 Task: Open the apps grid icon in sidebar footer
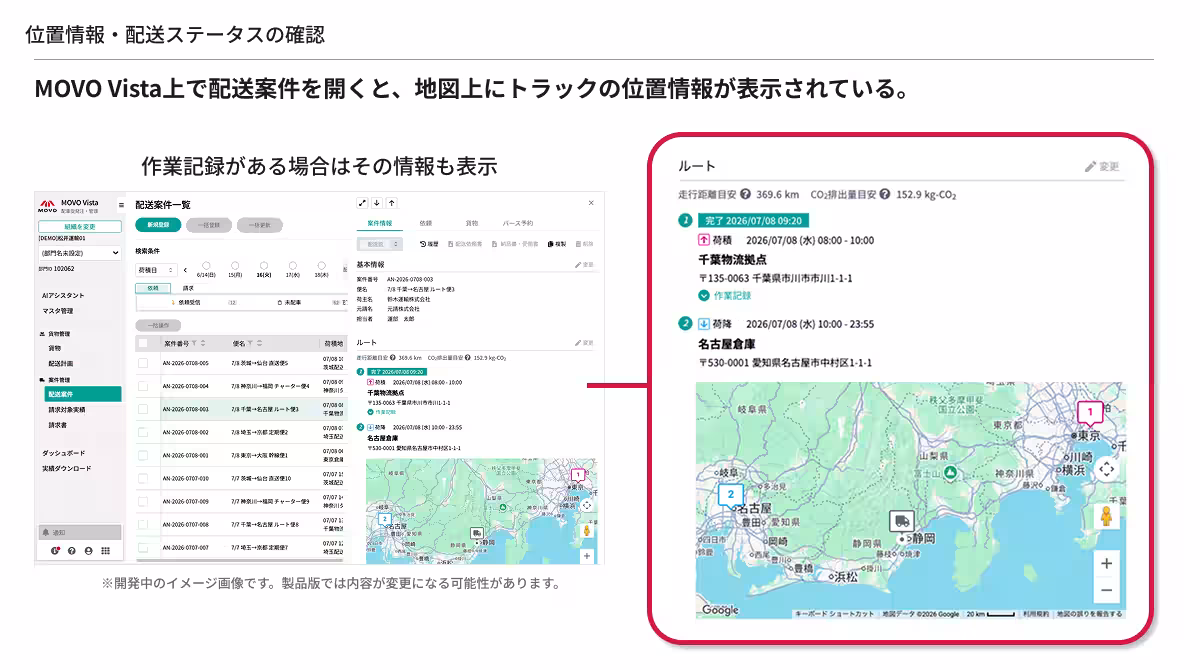[x=105, y=551]
